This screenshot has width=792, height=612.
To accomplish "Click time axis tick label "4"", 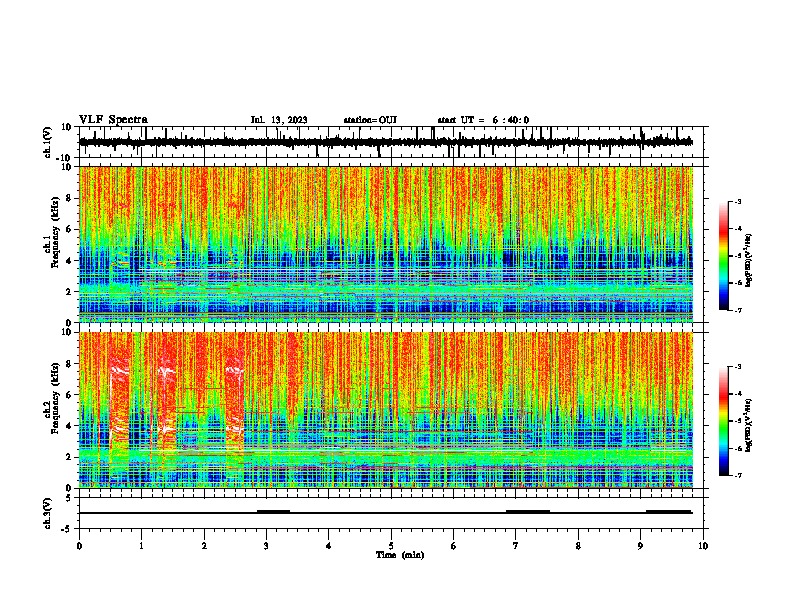I will click(x=328, y=546).
